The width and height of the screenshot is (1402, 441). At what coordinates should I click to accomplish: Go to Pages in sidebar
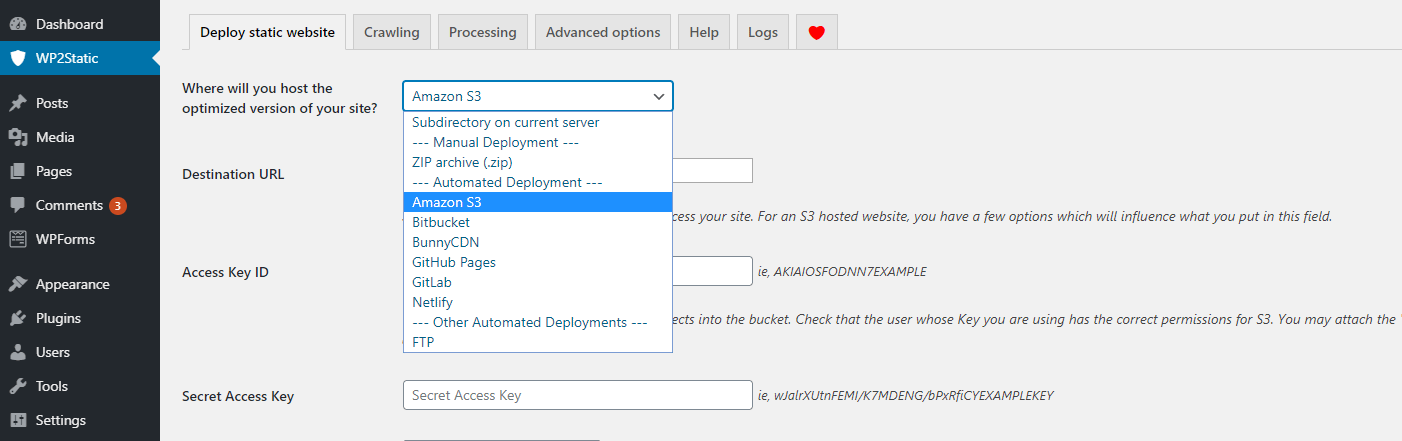coord(80,171)
